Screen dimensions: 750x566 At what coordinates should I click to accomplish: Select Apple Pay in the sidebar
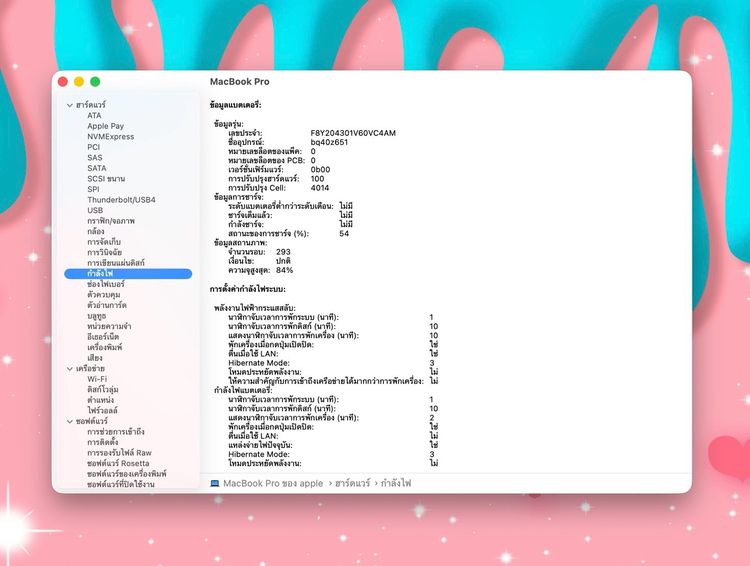(105, 126)
